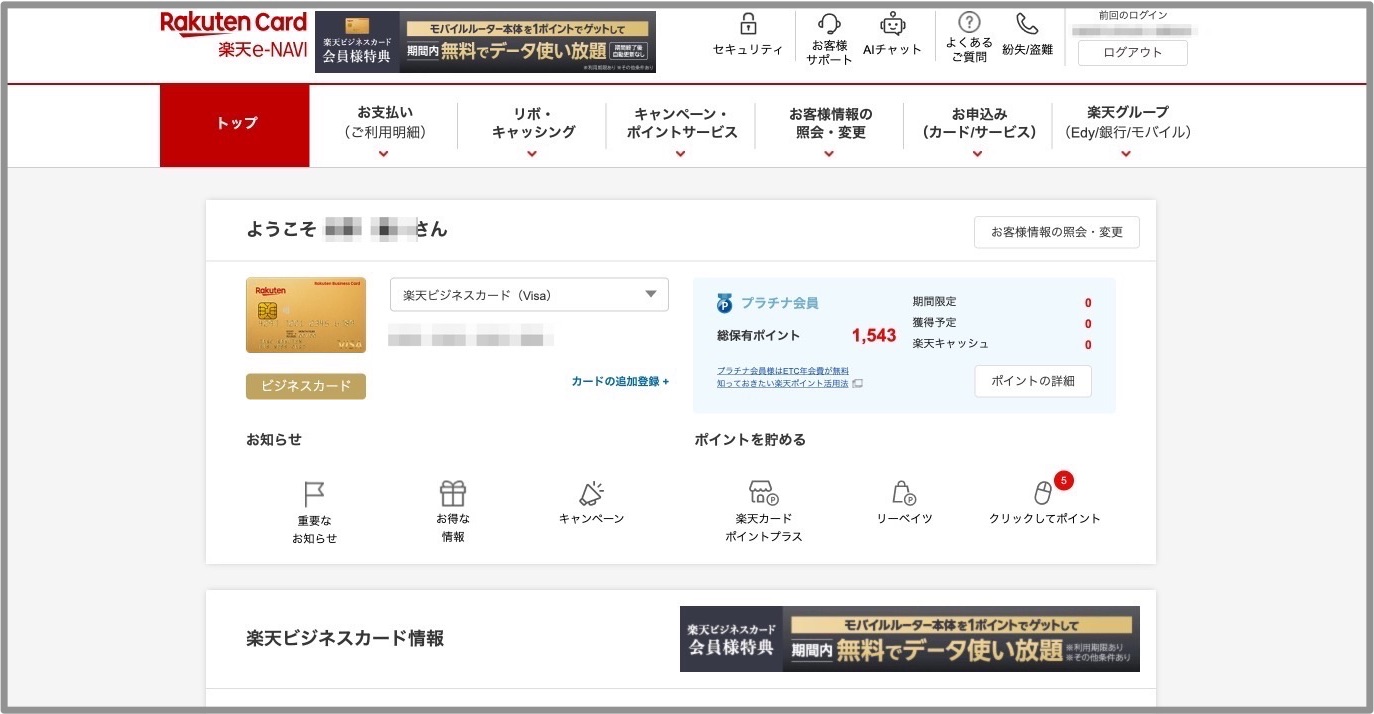
Task: Click the gold business card image
Action: coord(306,315)
